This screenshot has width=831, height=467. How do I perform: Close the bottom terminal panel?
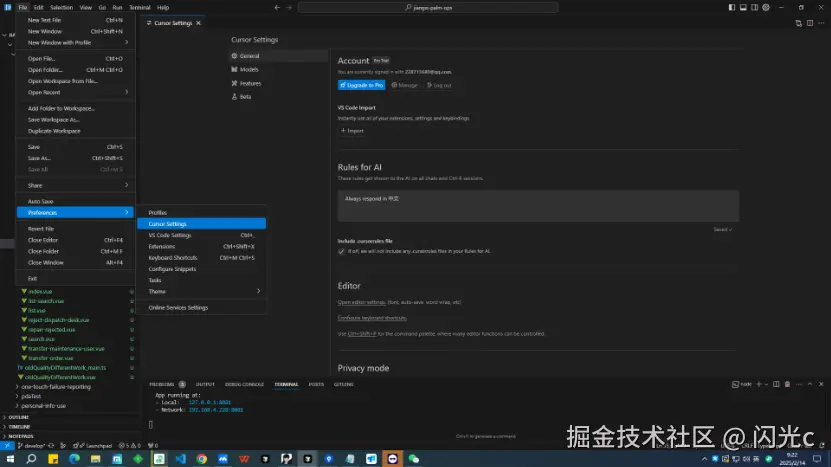[x=821, y=384]
